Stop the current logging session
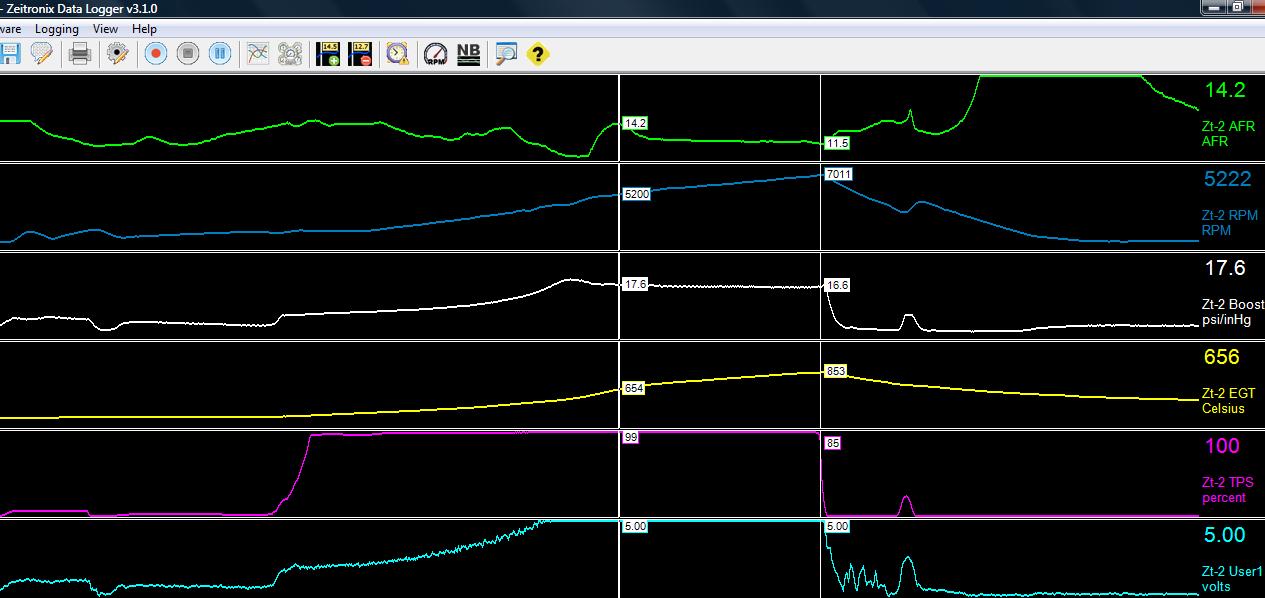Image resolution: width=1265 pixels, height=598 pixels. [187, 54]
